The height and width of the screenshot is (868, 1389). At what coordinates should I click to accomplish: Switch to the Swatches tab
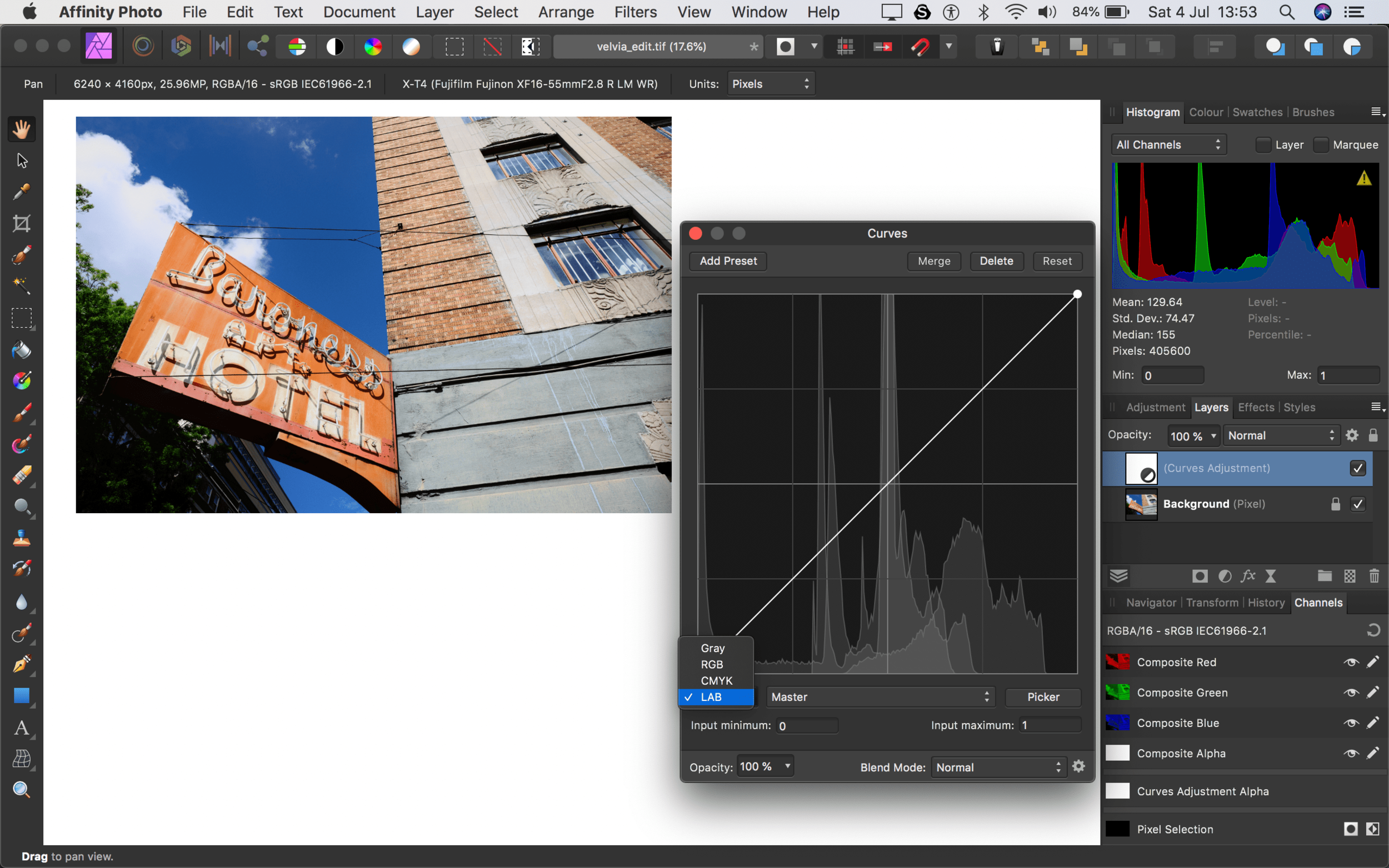click(1257, 112)
